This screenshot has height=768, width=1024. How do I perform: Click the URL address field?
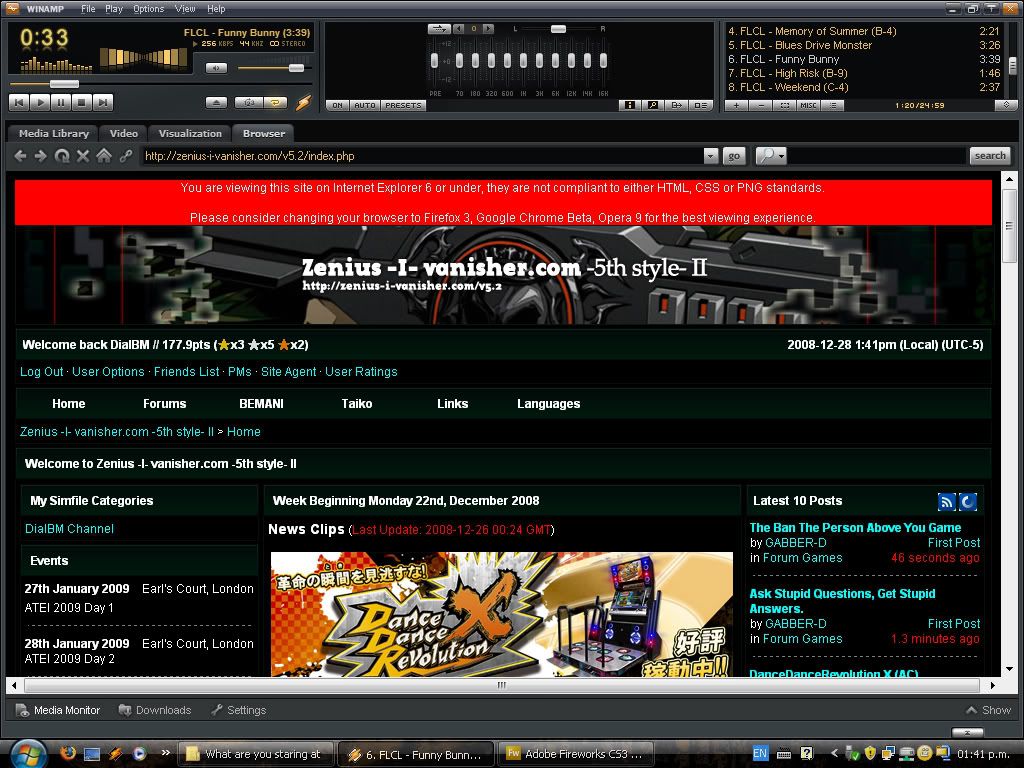423,156
